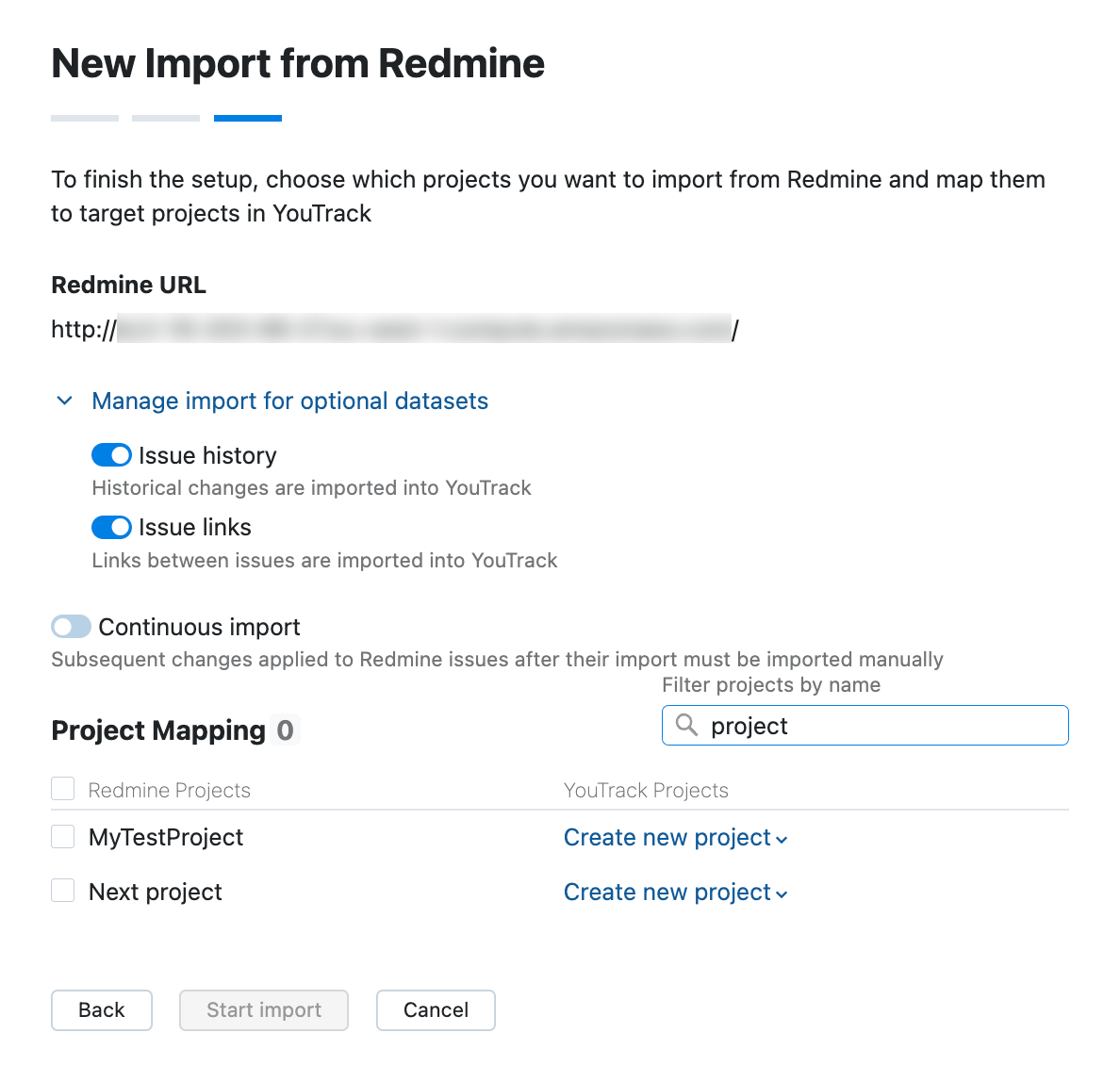Open Create new project dropdown for Next project
Viewport: 1120px width, 1082px height.
click(675, 893)
